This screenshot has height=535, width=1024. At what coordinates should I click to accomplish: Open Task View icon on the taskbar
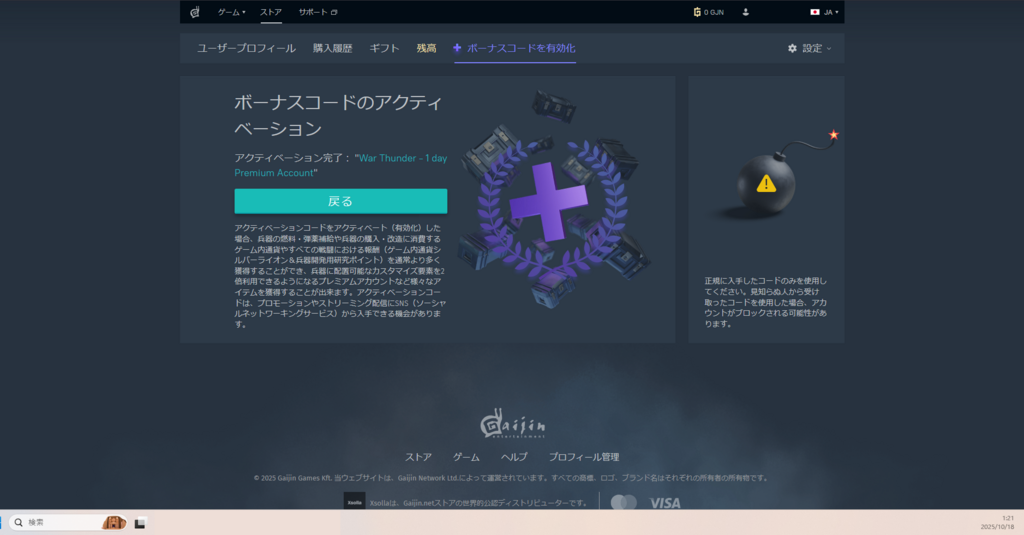(x=141, y=522)
